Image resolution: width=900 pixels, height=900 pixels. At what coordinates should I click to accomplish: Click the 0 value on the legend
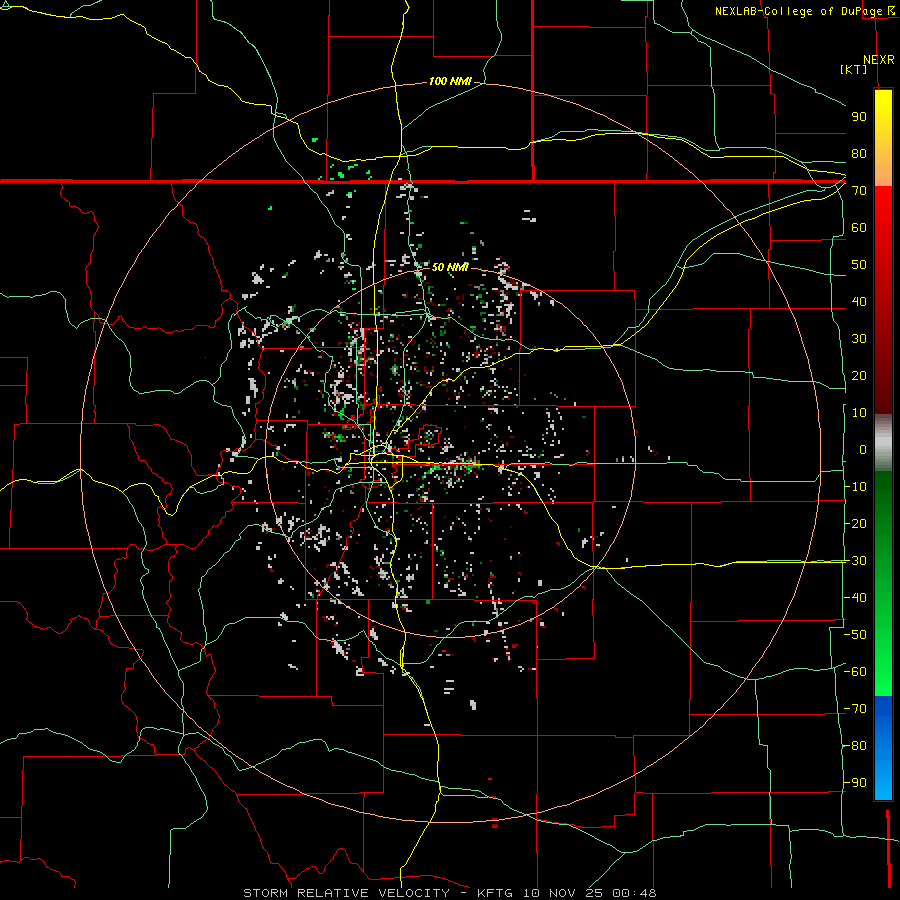coord(863,450)
